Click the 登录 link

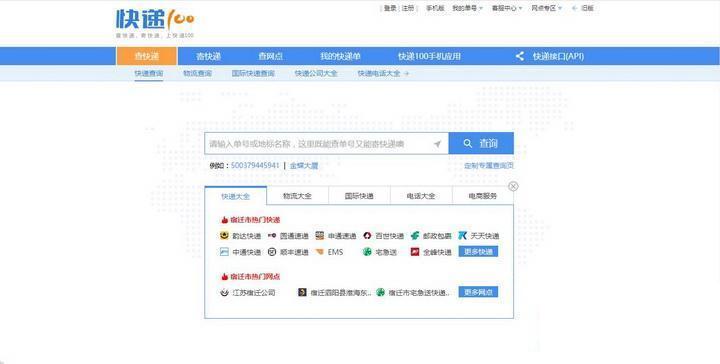click(x=390, y=8)
